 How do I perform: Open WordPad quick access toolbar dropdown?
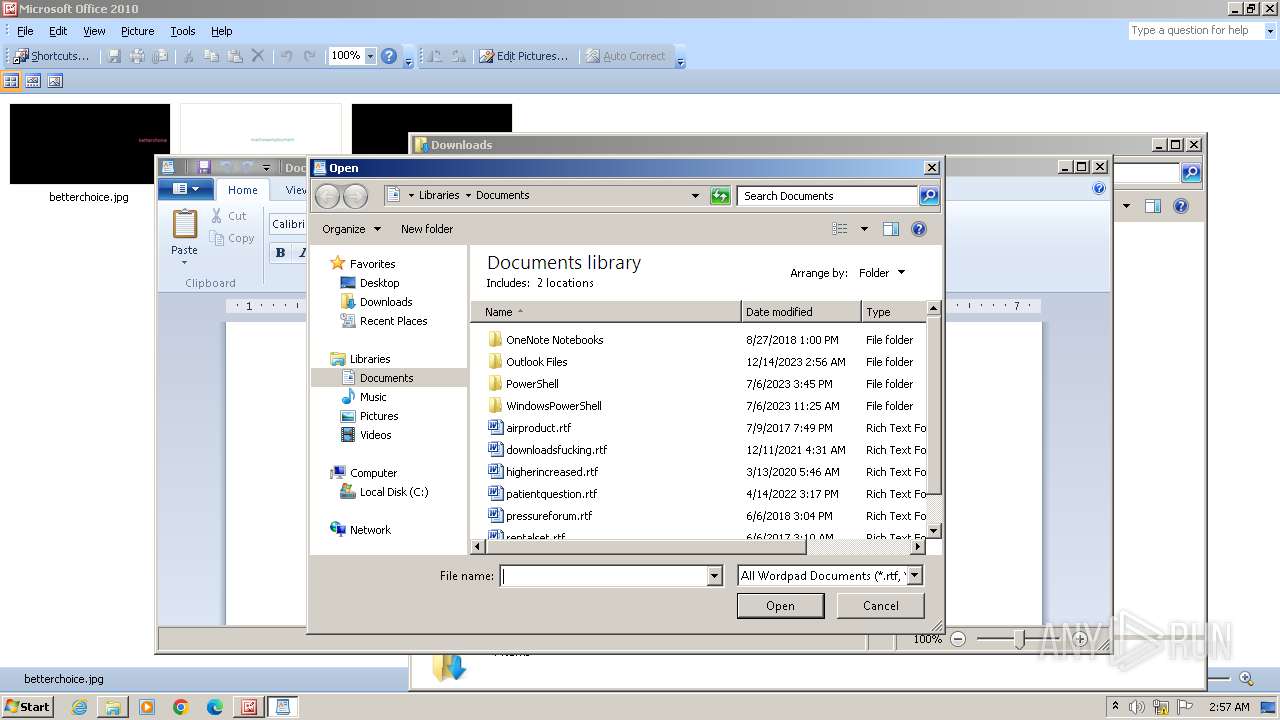(266, 167)
